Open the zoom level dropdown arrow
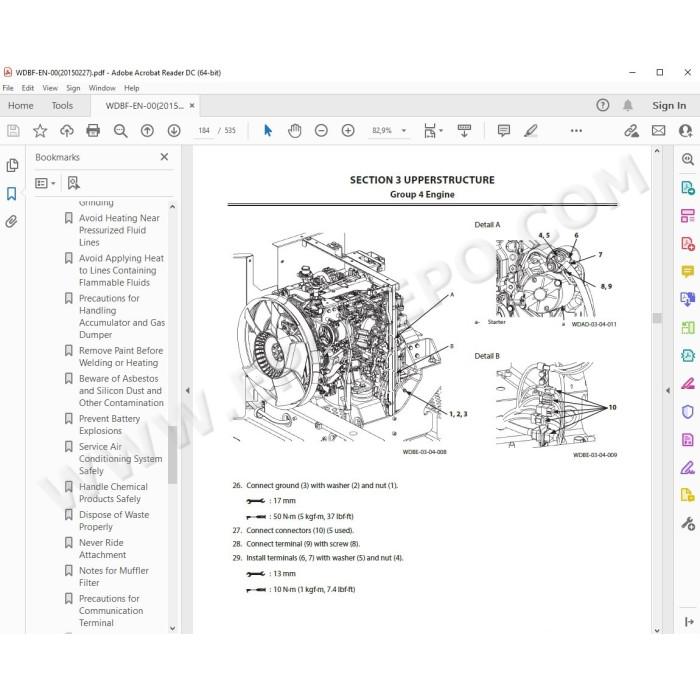 (x=404, y=130)
